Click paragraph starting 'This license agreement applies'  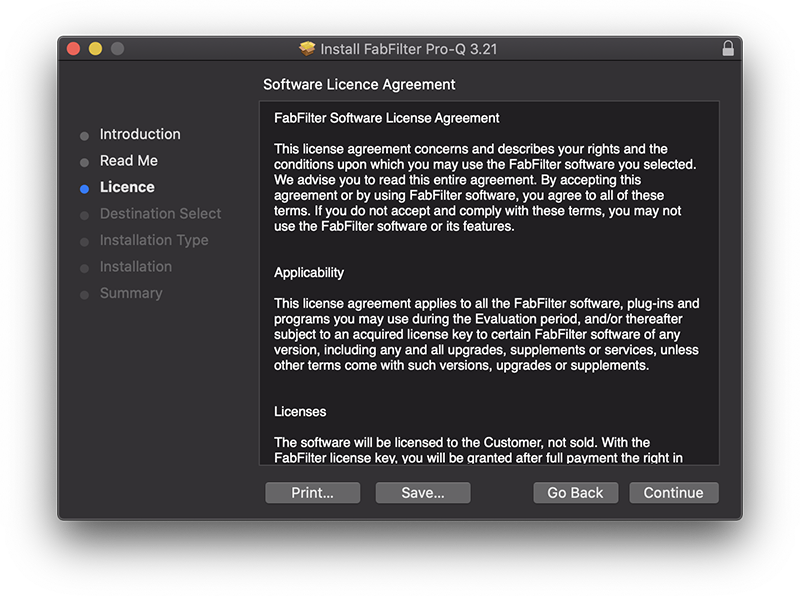pyautogui.click(x=487, y=334)
